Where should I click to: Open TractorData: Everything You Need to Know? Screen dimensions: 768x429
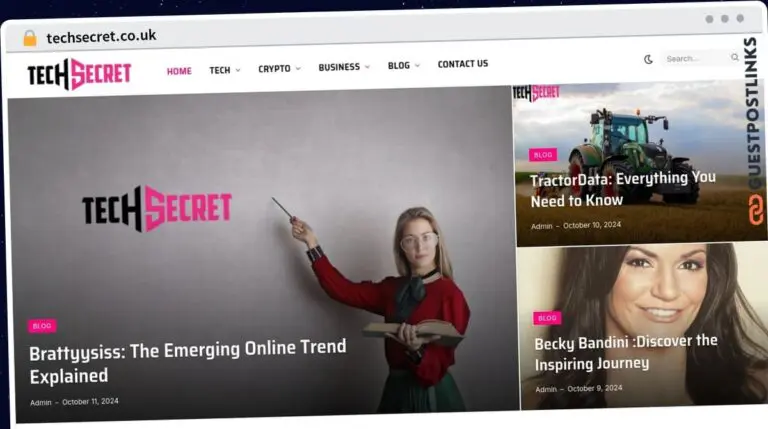click(623, 189)
